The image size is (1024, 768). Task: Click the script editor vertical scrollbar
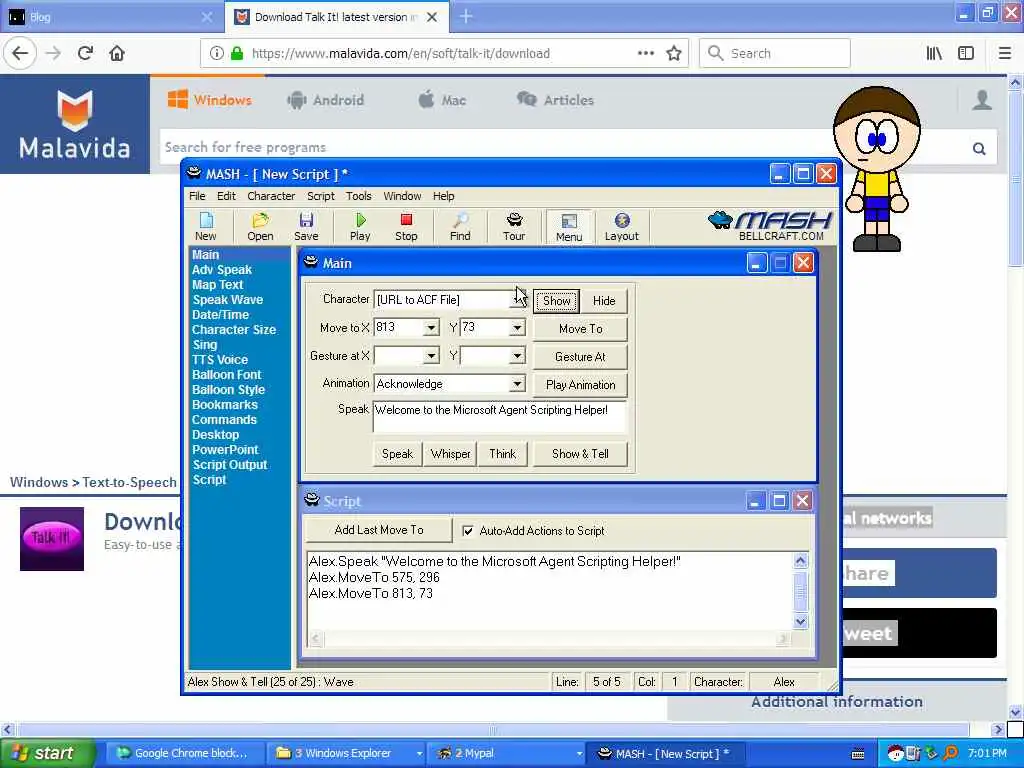[x=801, y=591]
